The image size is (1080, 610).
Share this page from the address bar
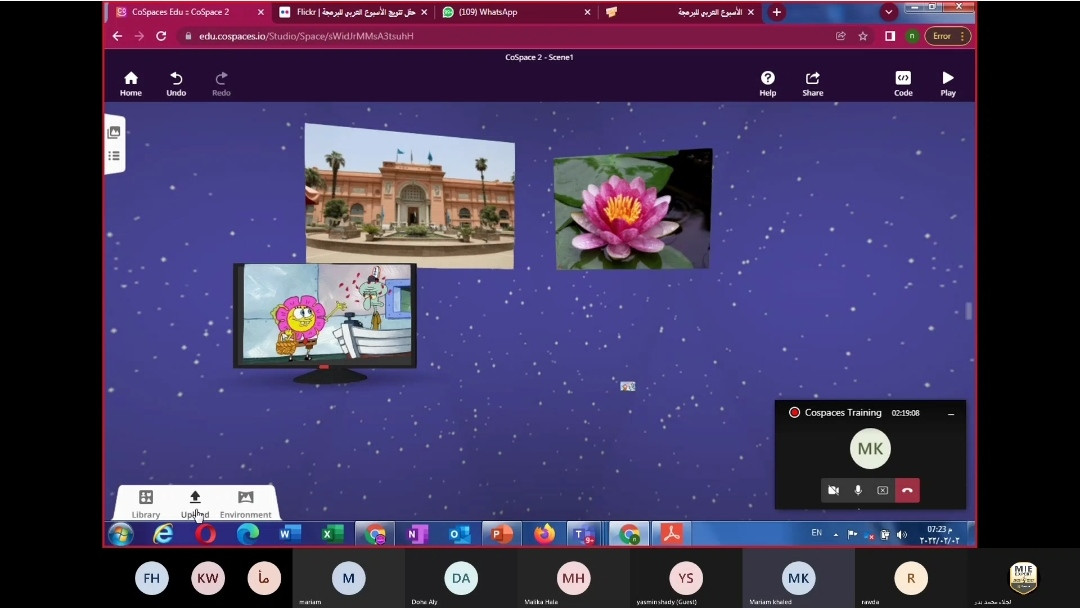point(840,36)
